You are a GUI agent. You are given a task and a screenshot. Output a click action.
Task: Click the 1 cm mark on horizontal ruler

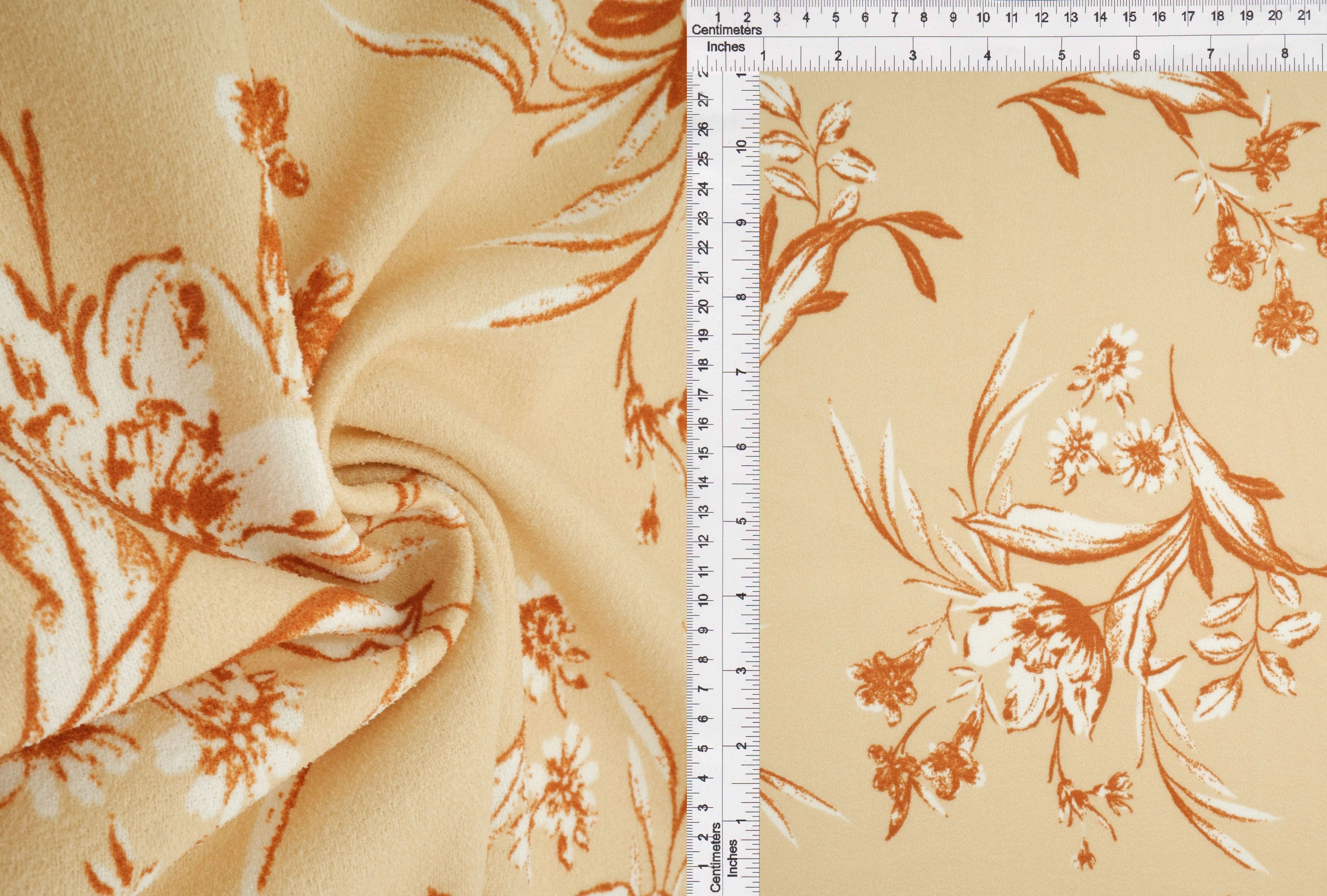tap(718, 18)
